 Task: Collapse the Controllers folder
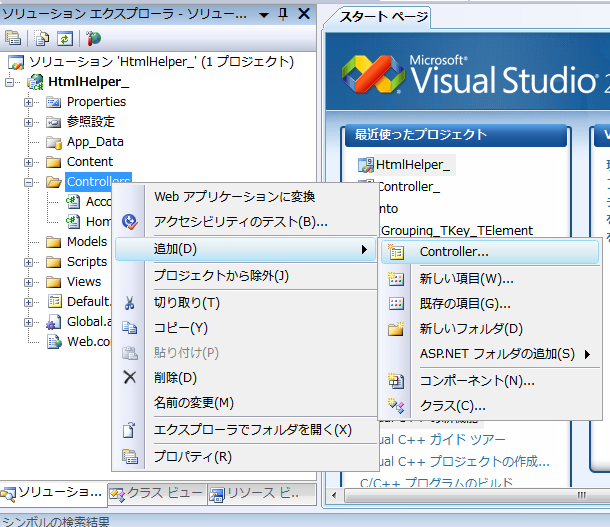tap(28, 182)
